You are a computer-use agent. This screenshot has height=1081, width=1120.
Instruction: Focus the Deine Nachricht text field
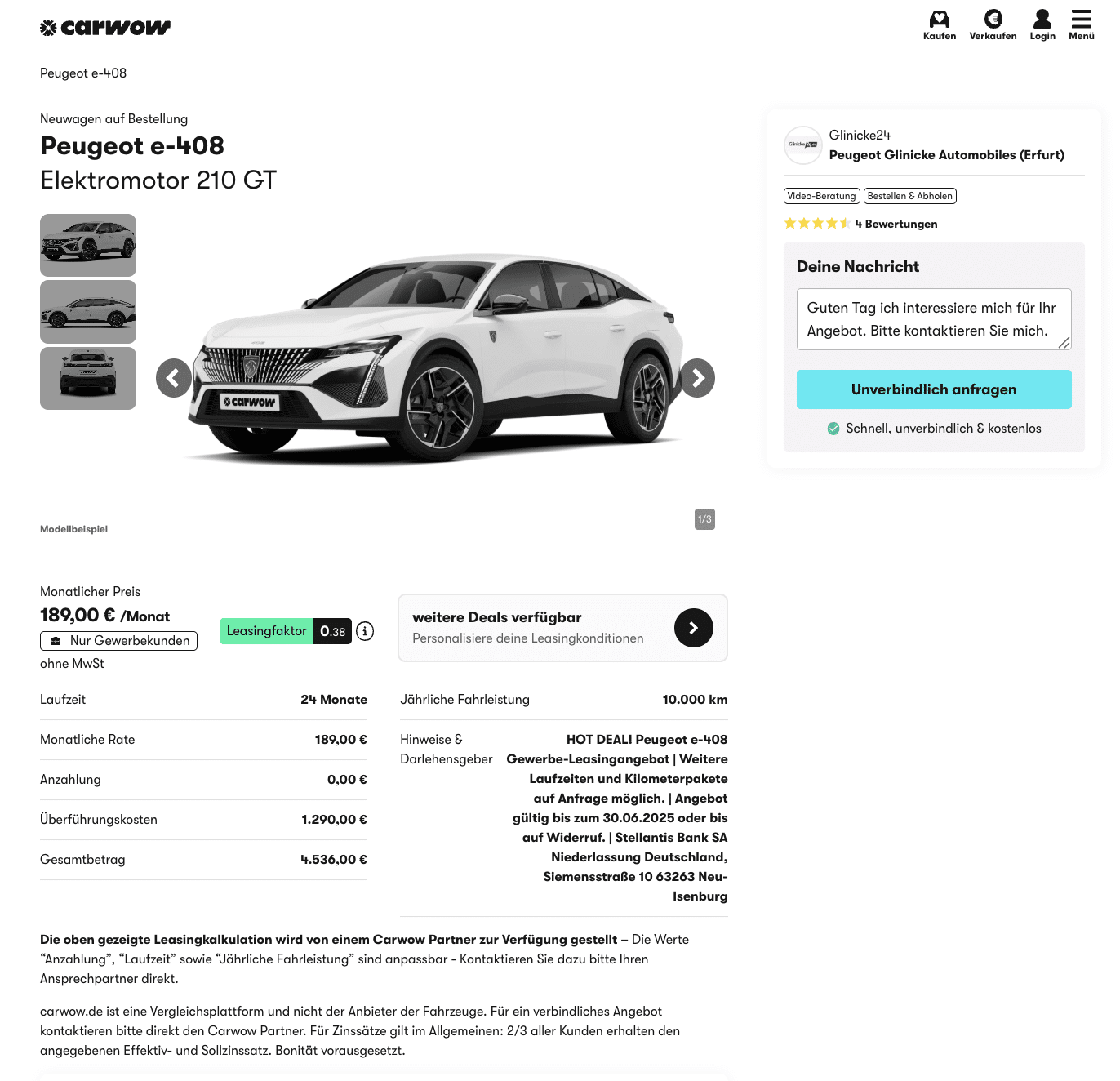(x=934, y=319)
